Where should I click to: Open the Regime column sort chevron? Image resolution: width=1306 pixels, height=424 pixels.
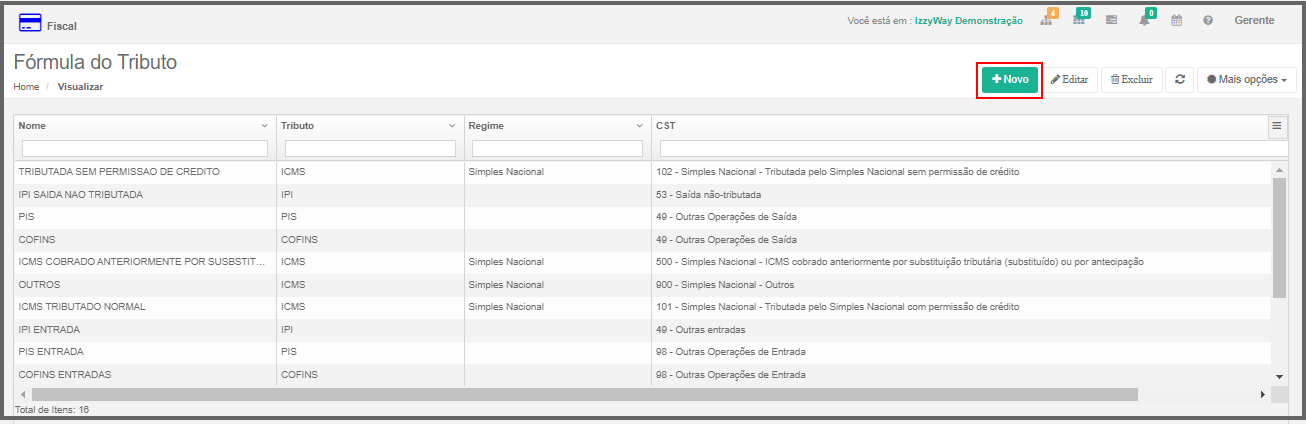point(639,126)
